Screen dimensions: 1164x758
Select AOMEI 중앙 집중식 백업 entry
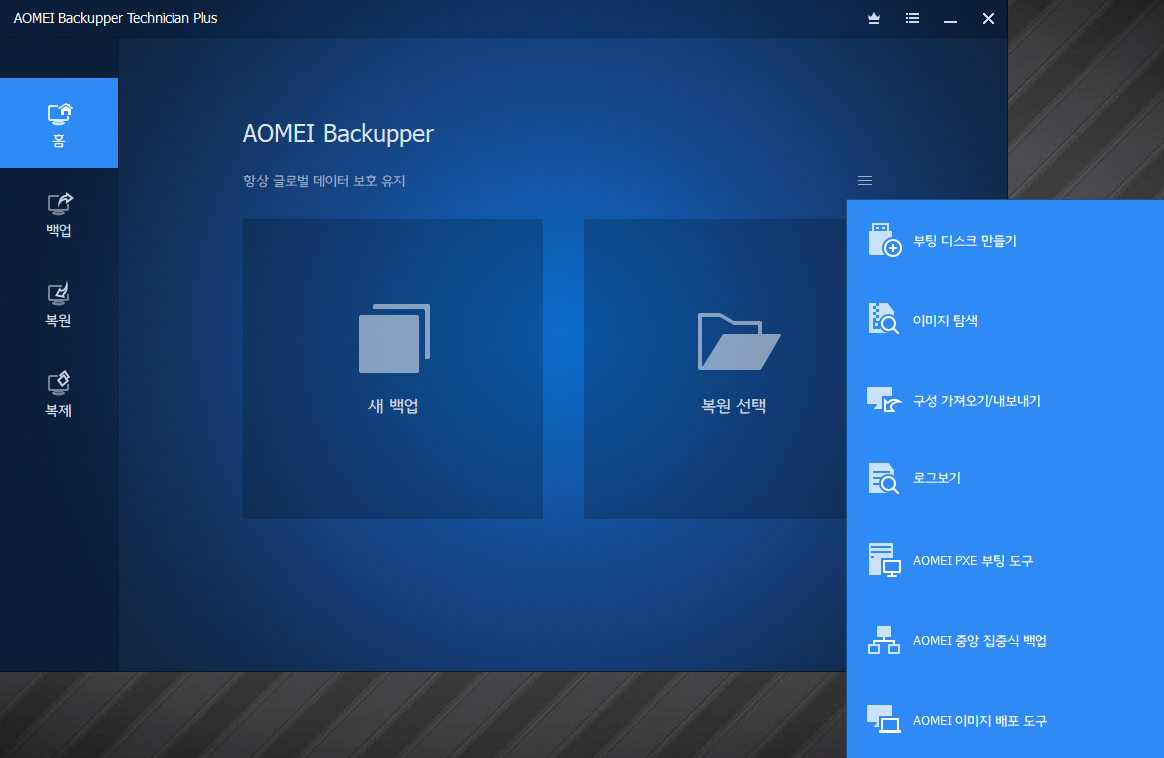[979, 641]
